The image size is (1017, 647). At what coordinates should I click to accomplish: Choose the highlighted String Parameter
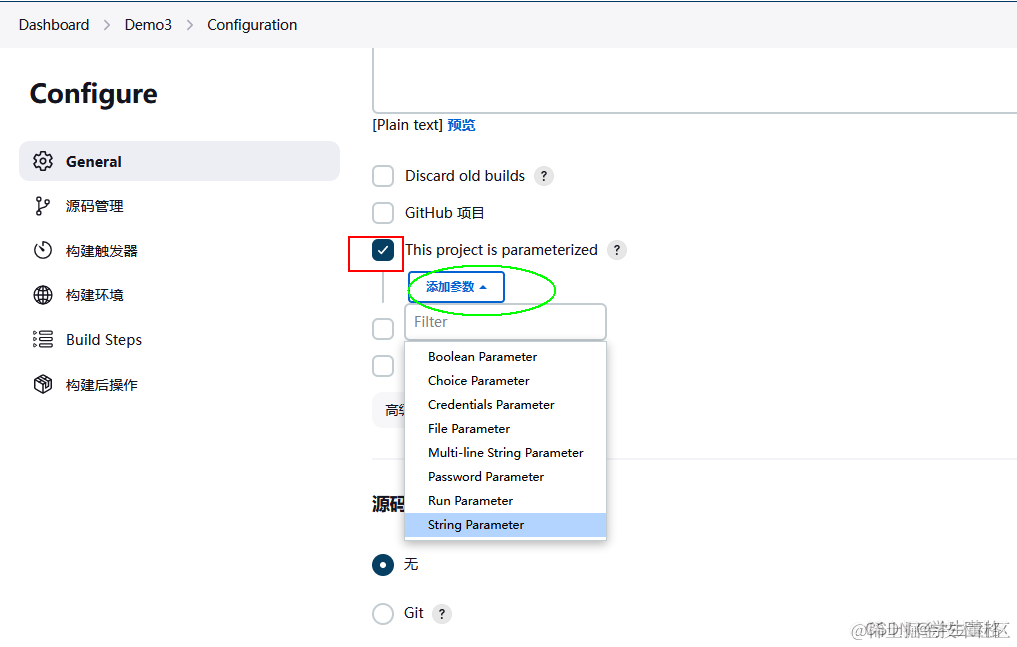[505, 525]
